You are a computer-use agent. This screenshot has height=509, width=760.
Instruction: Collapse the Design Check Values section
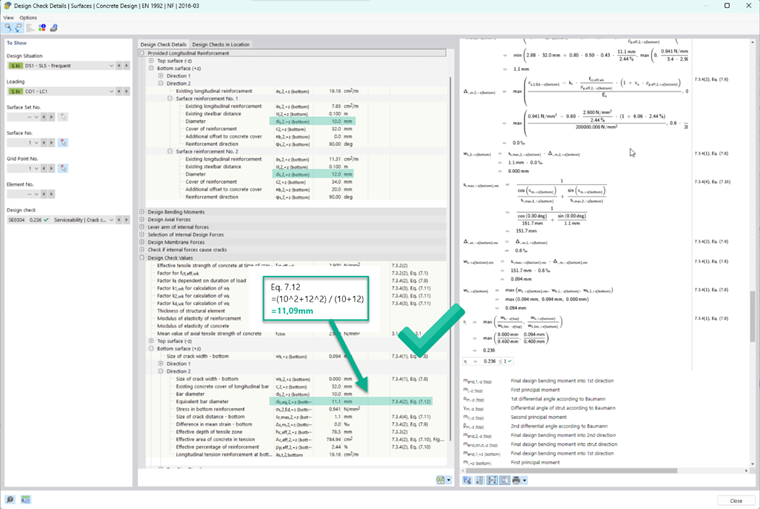click(x=142, y=257)
